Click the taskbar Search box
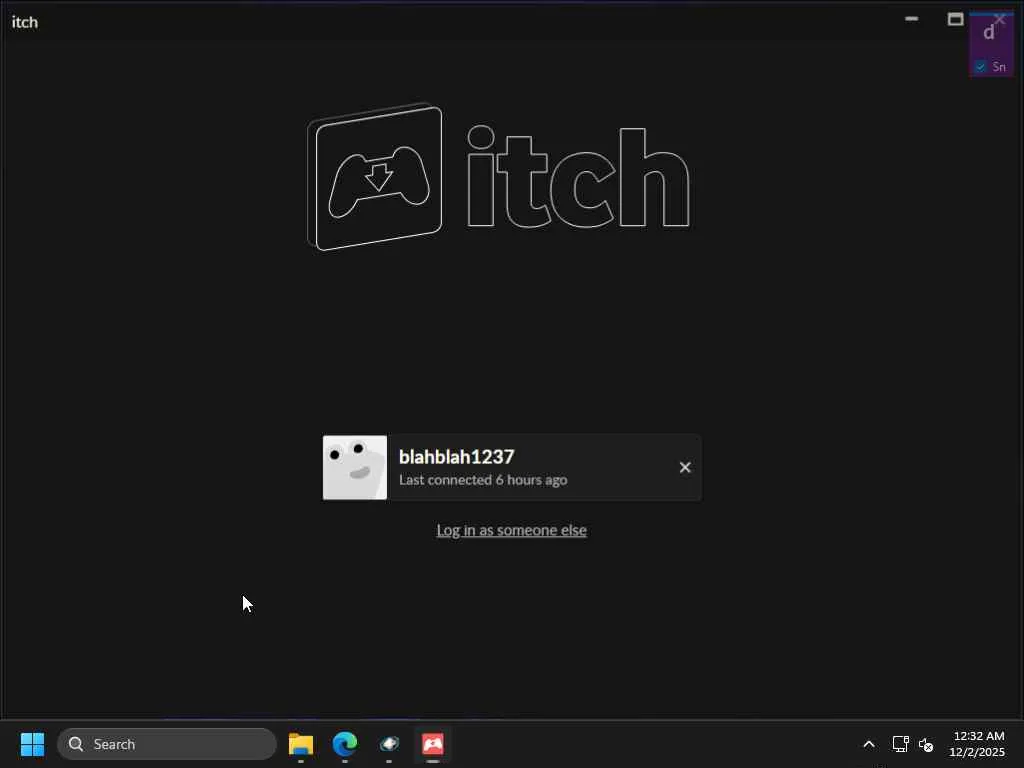The image size is (1024, 768). [167, 744]
